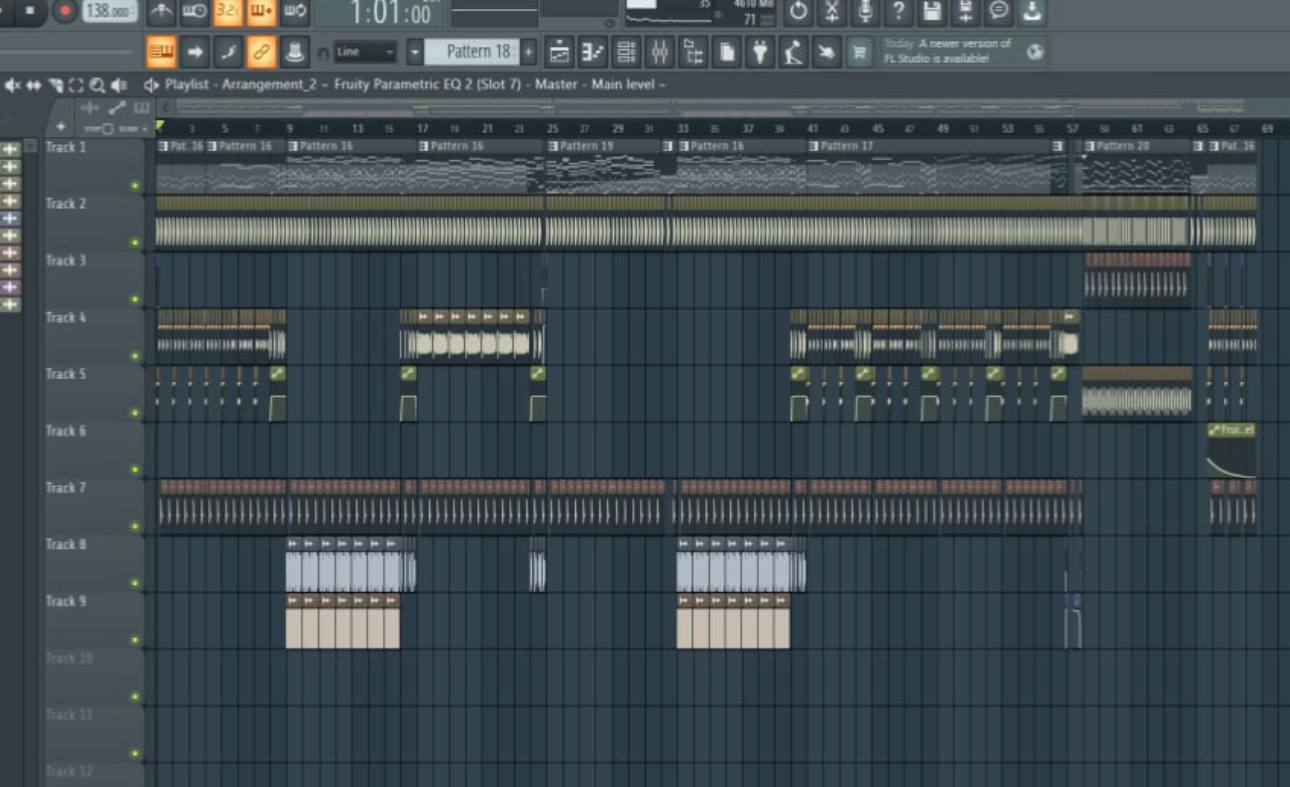The width and height of the screenshot is (1290, 787).
Task: Open the project info speech bubble icon
Action: coord(999,11)
